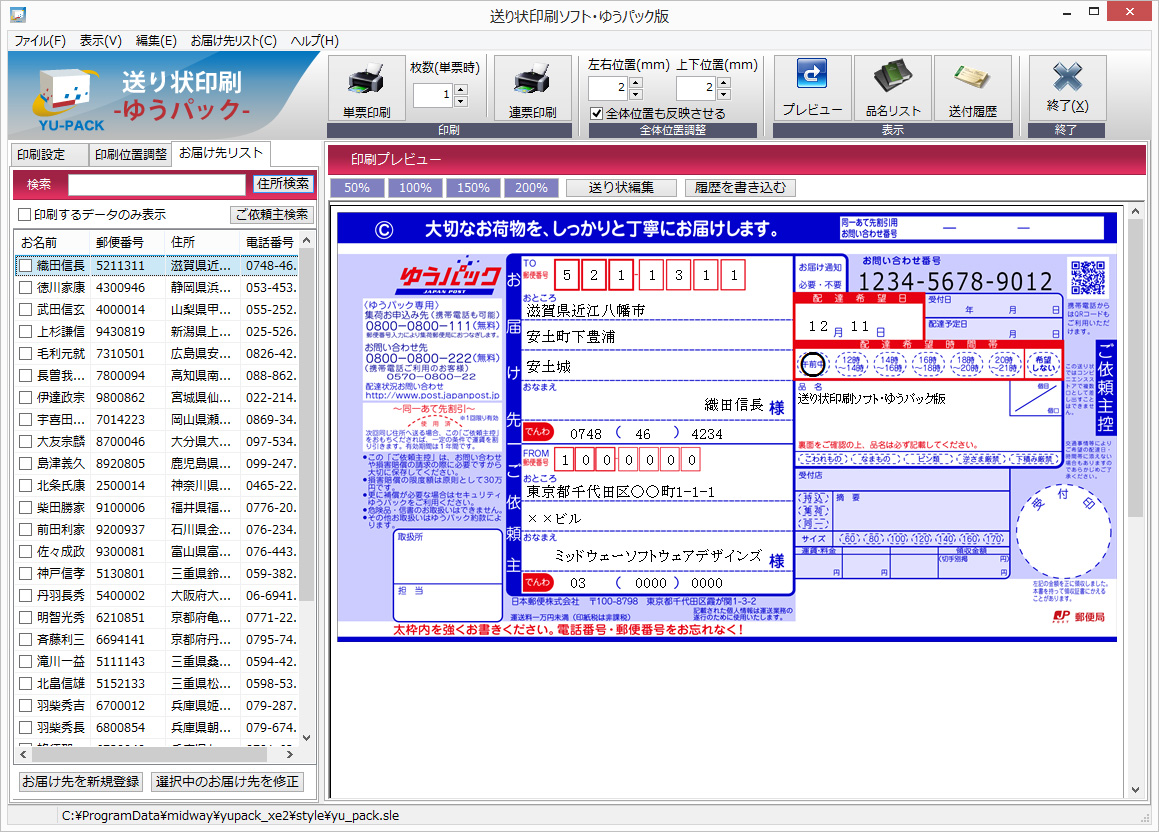Set preview zoom to 200%

click(x=531, y=188)
